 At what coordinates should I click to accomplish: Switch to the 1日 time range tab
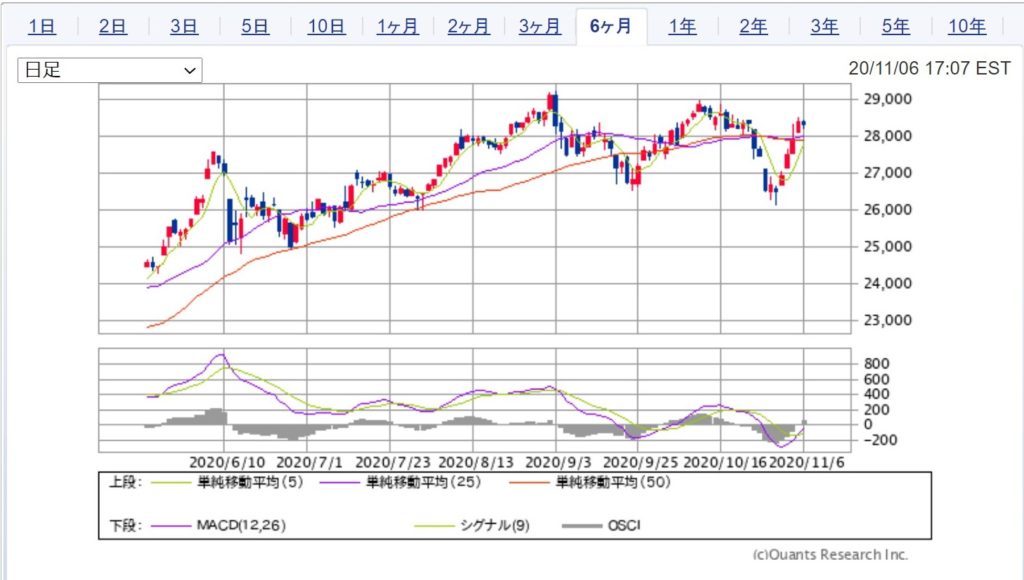coord(42,27)
